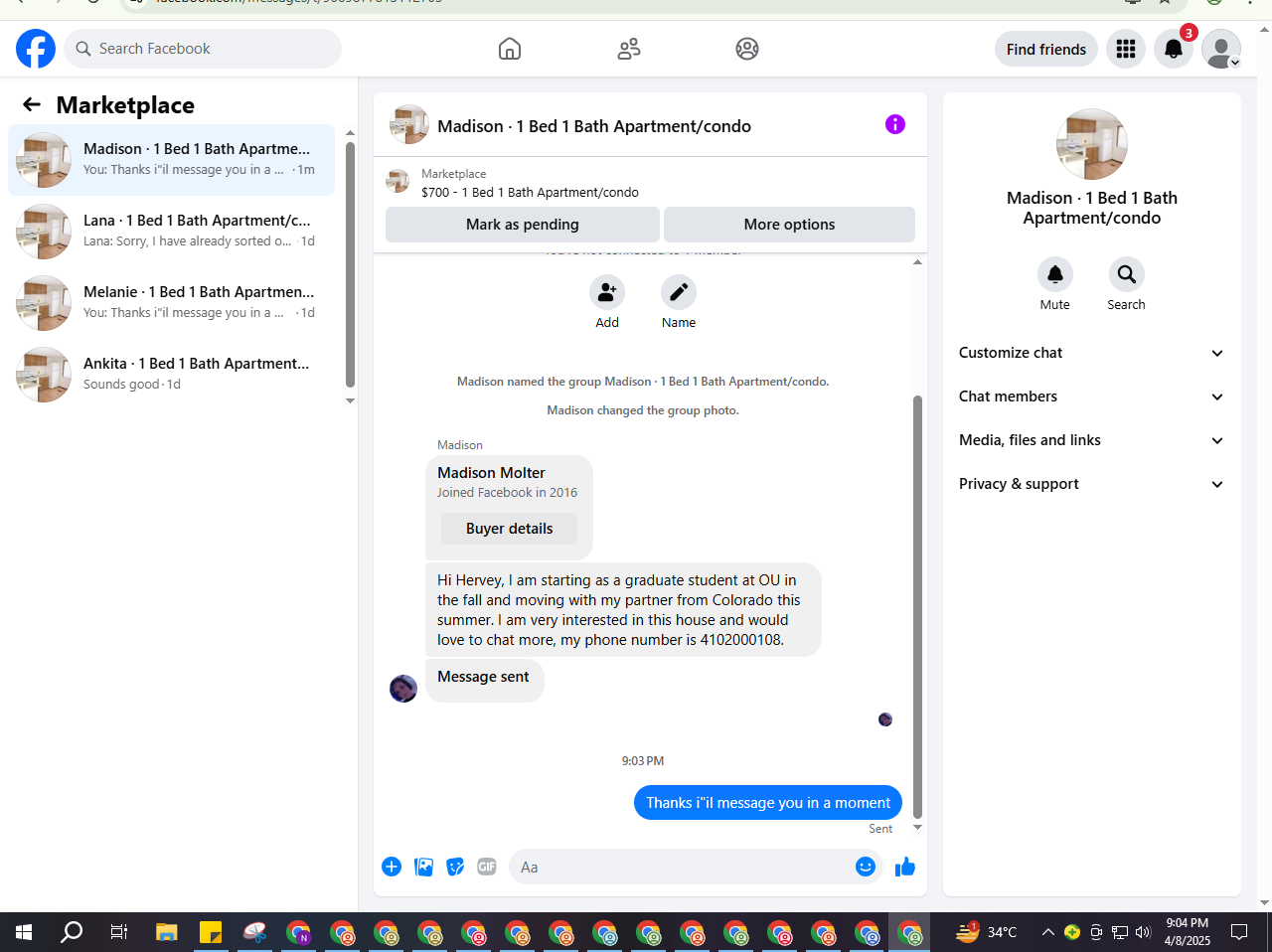Open weather 34°C taskbar widget
This screenshot has width=1272, height=952.
pyautogui.click(x=987, y=932)
